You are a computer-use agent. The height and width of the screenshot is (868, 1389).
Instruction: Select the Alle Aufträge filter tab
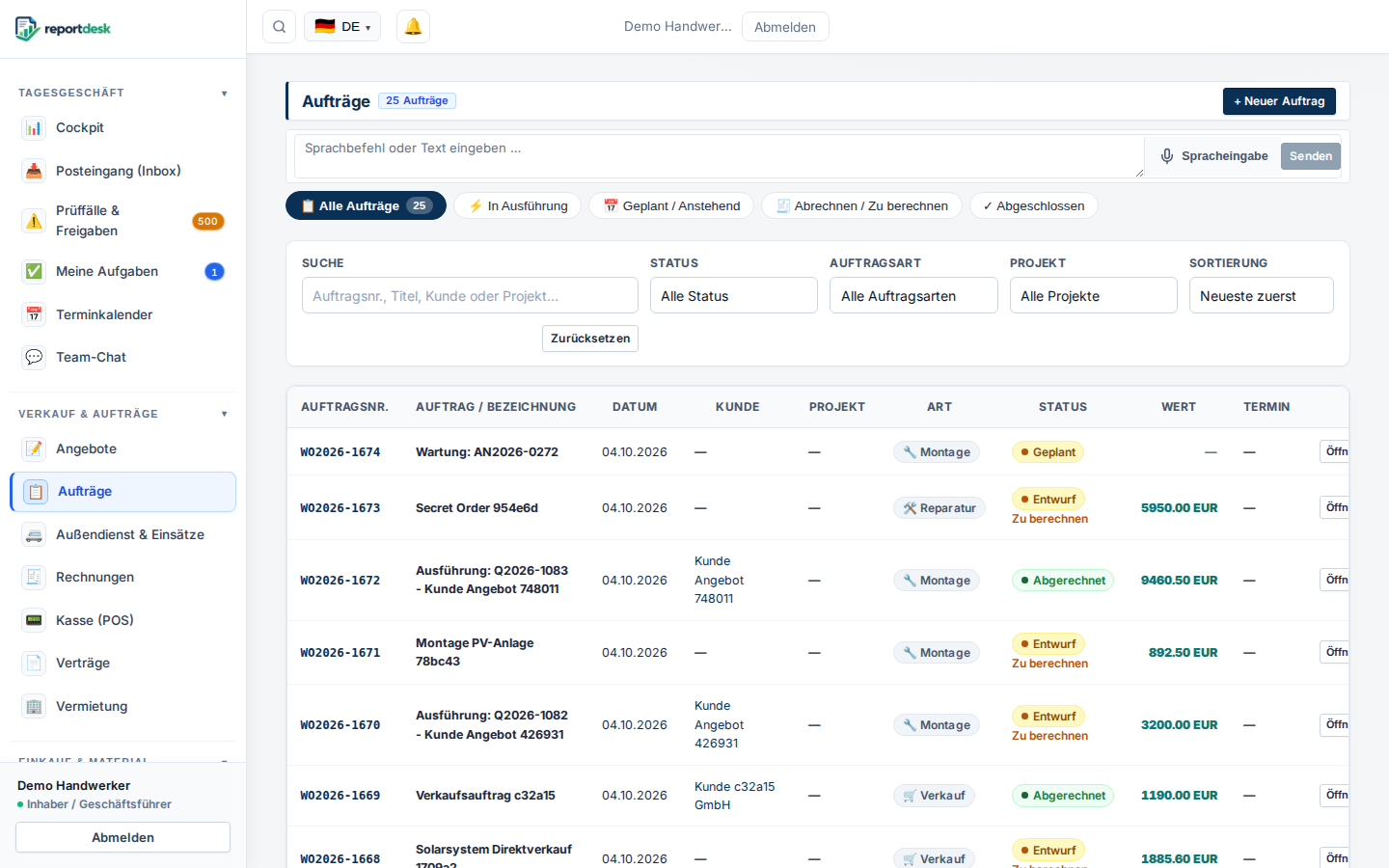[x=366, y=205]
